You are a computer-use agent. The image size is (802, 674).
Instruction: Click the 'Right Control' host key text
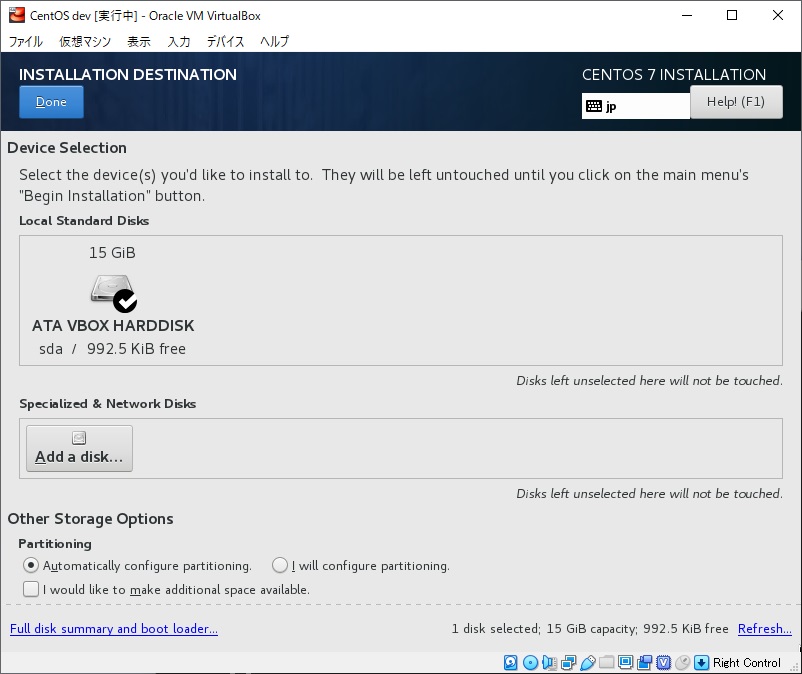[x=747, y=663]
